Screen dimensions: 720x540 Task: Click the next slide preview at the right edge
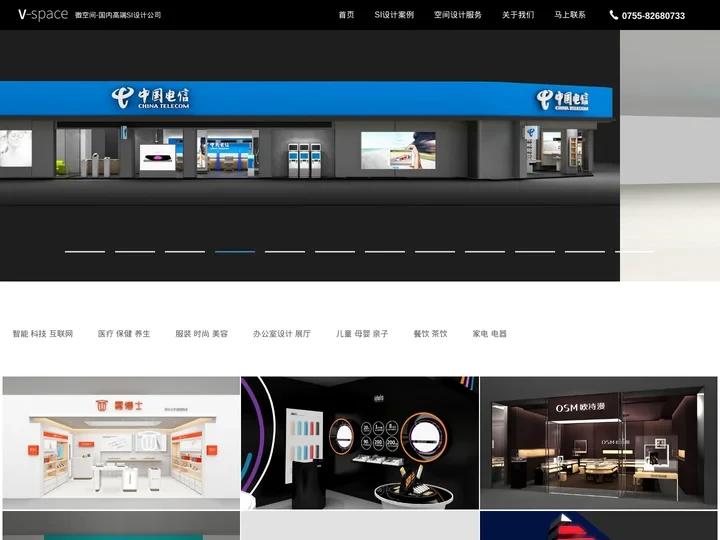point(670,155)
